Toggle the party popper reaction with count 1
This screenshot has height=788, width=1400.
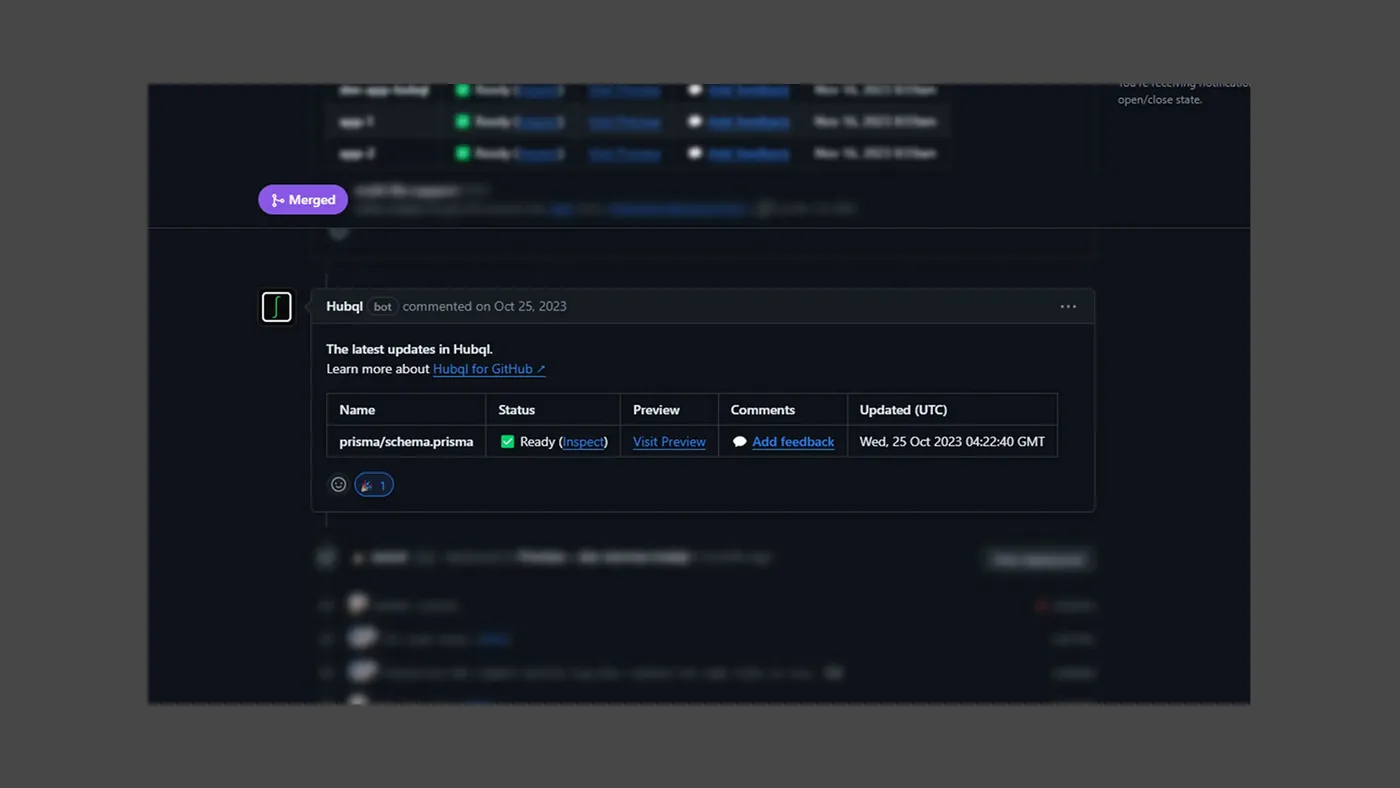pyautogui.click(x=374, y=485)
